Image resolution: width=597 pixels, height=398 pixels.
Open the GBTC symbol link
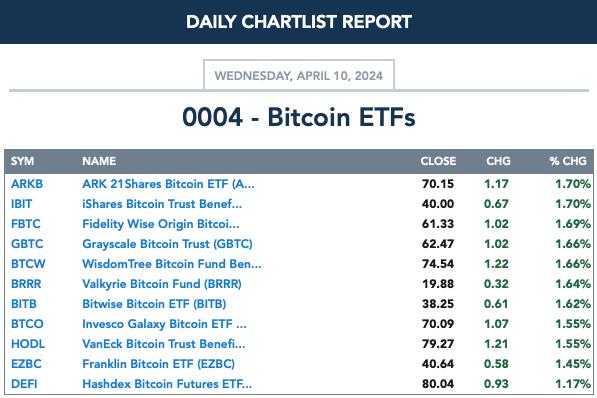27,244
